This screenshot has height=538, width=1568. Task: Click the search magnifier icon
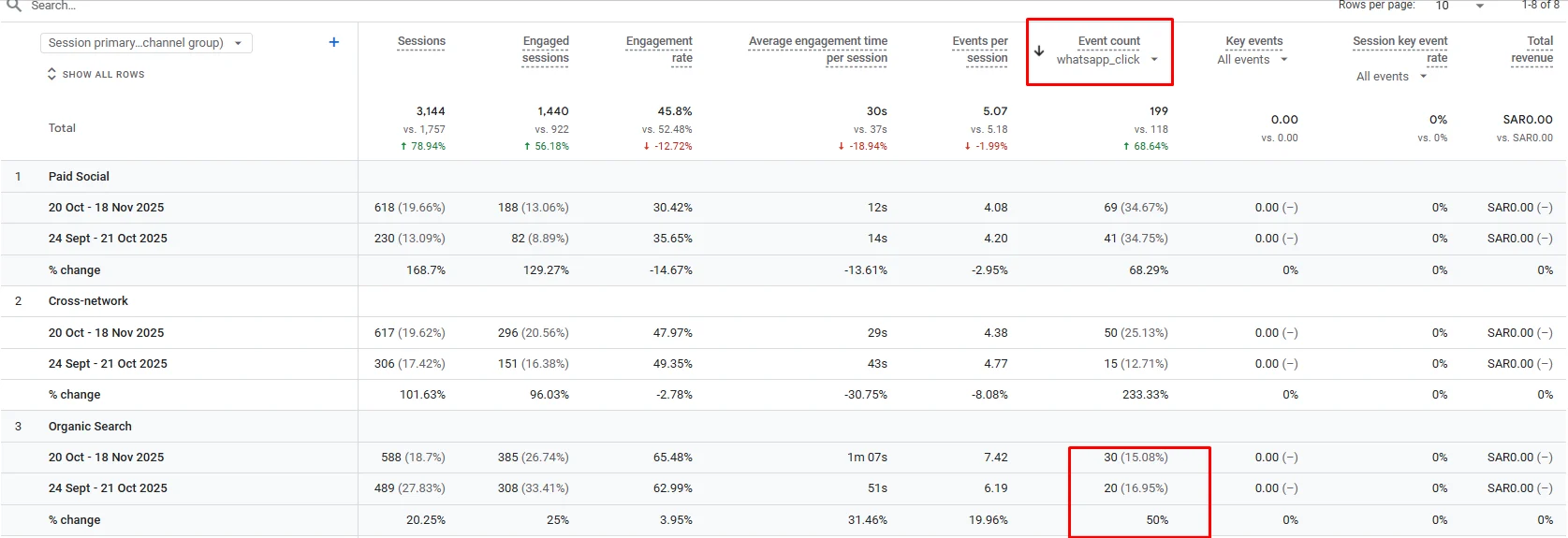point(14,5)
